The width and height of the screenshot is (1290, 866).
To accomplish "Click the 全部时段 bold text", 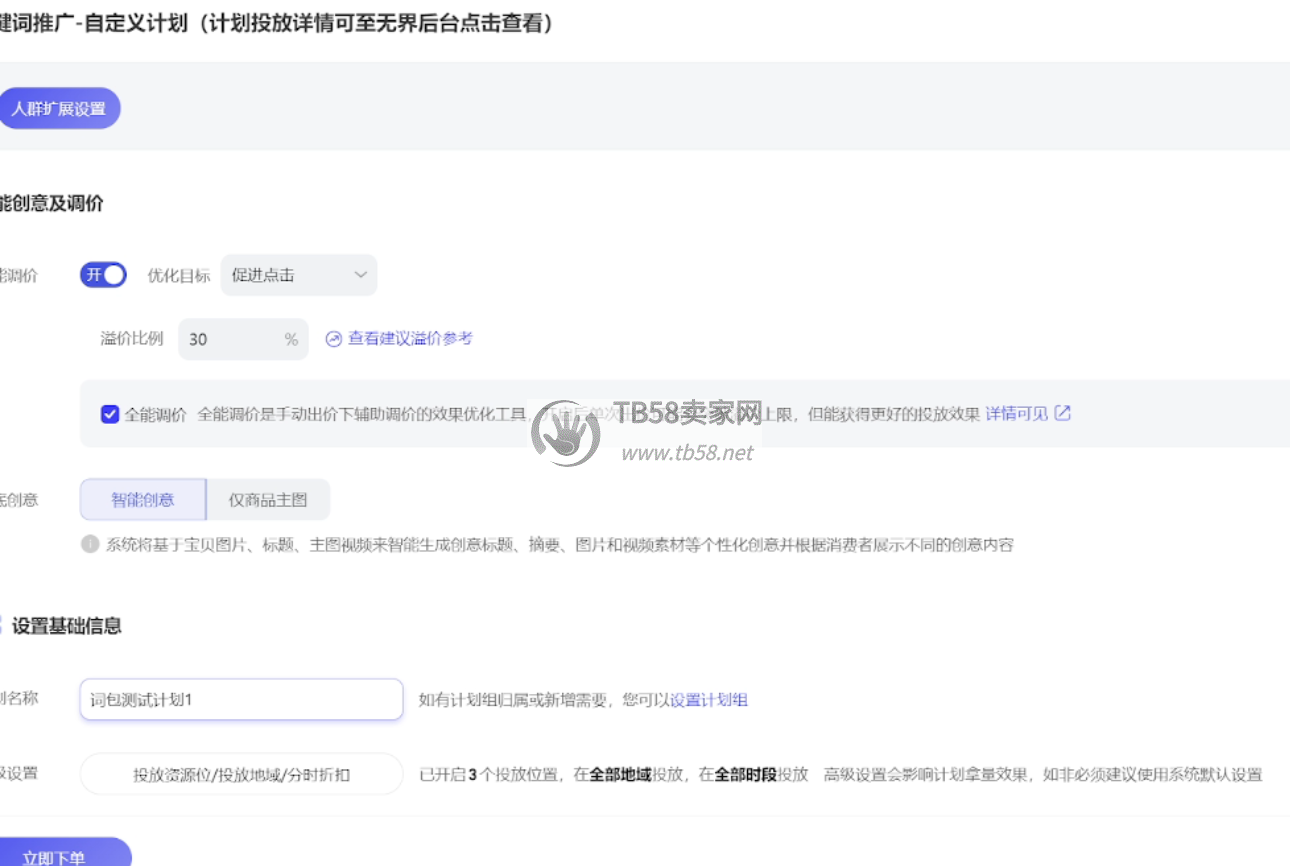I will tap(745, 774).
